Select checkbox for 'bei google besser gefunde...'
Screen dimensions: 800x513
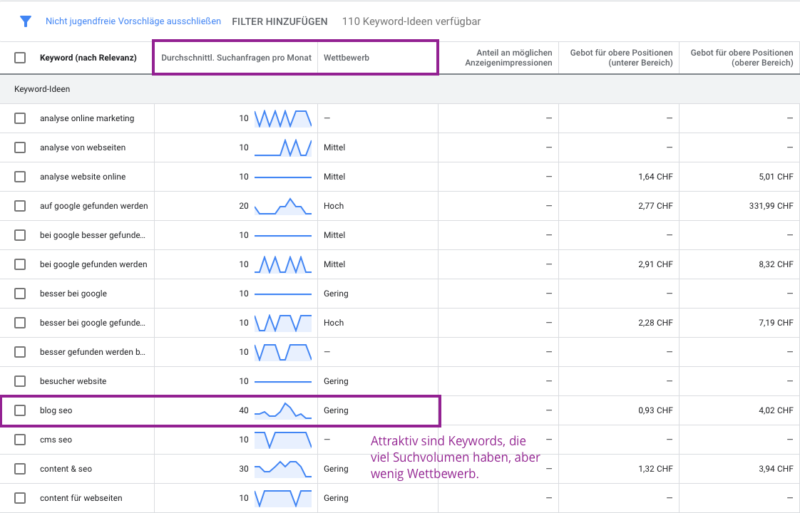pos(20,235)
